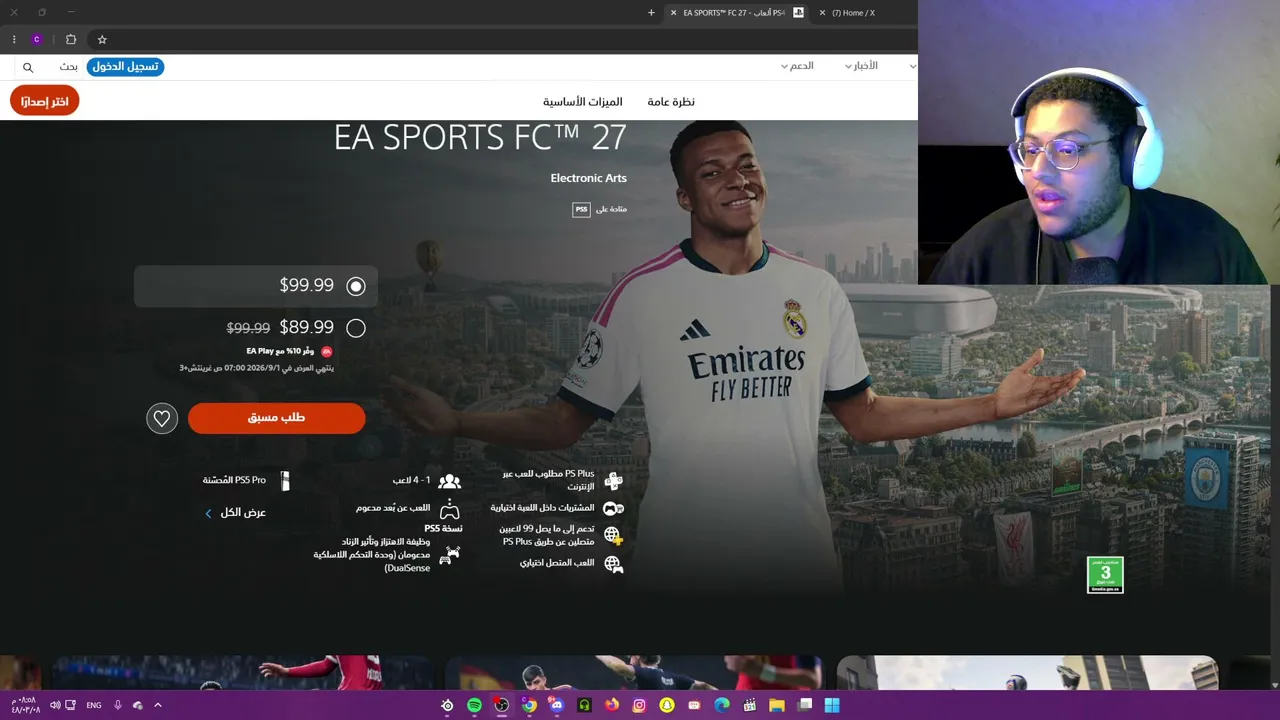This screenshot has height=720, width=1280.
Task: Open Instagram from the taskbar
Action: tap(639, 705)
